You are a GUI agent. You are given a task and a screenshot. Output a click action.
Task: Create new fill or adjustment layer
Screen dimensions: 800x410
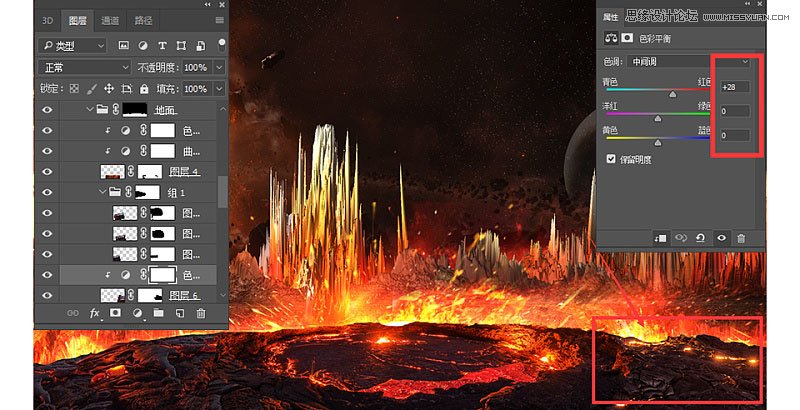137,313
